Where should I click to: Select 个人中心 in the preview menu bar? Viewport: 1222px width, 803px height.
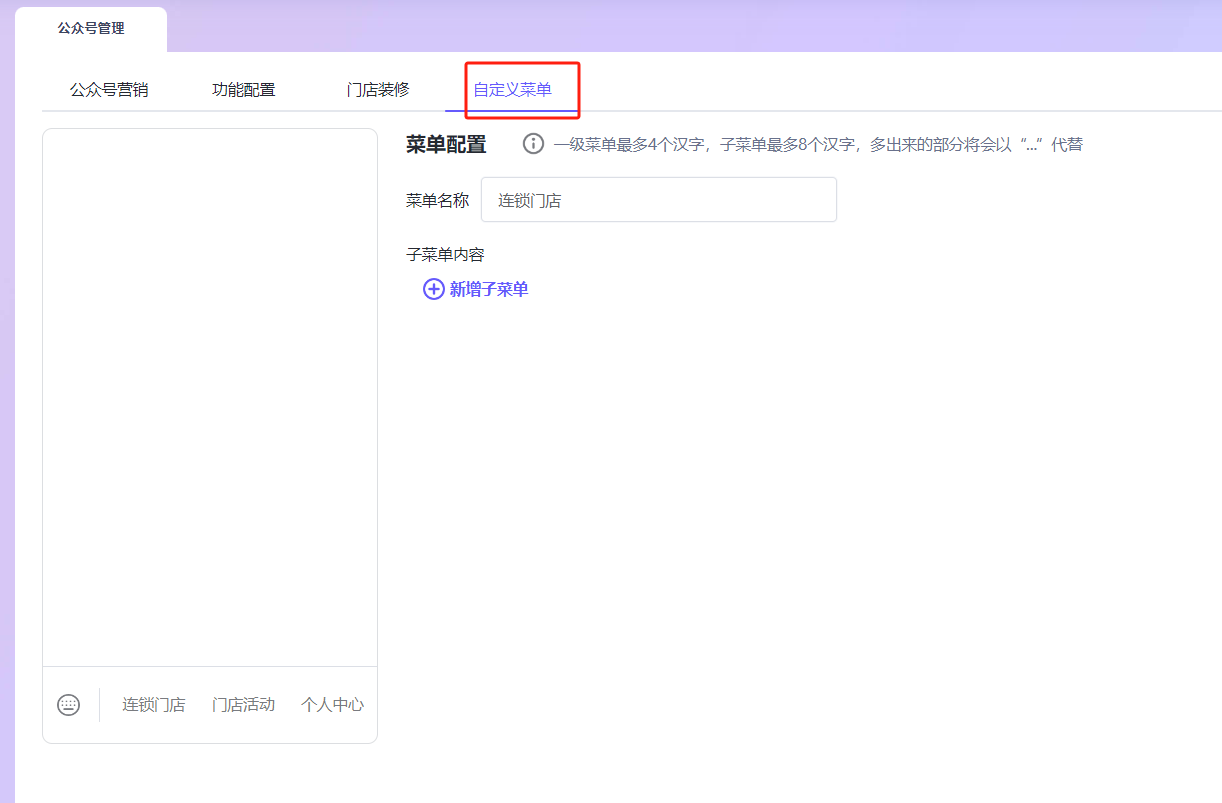coord(332,705)
